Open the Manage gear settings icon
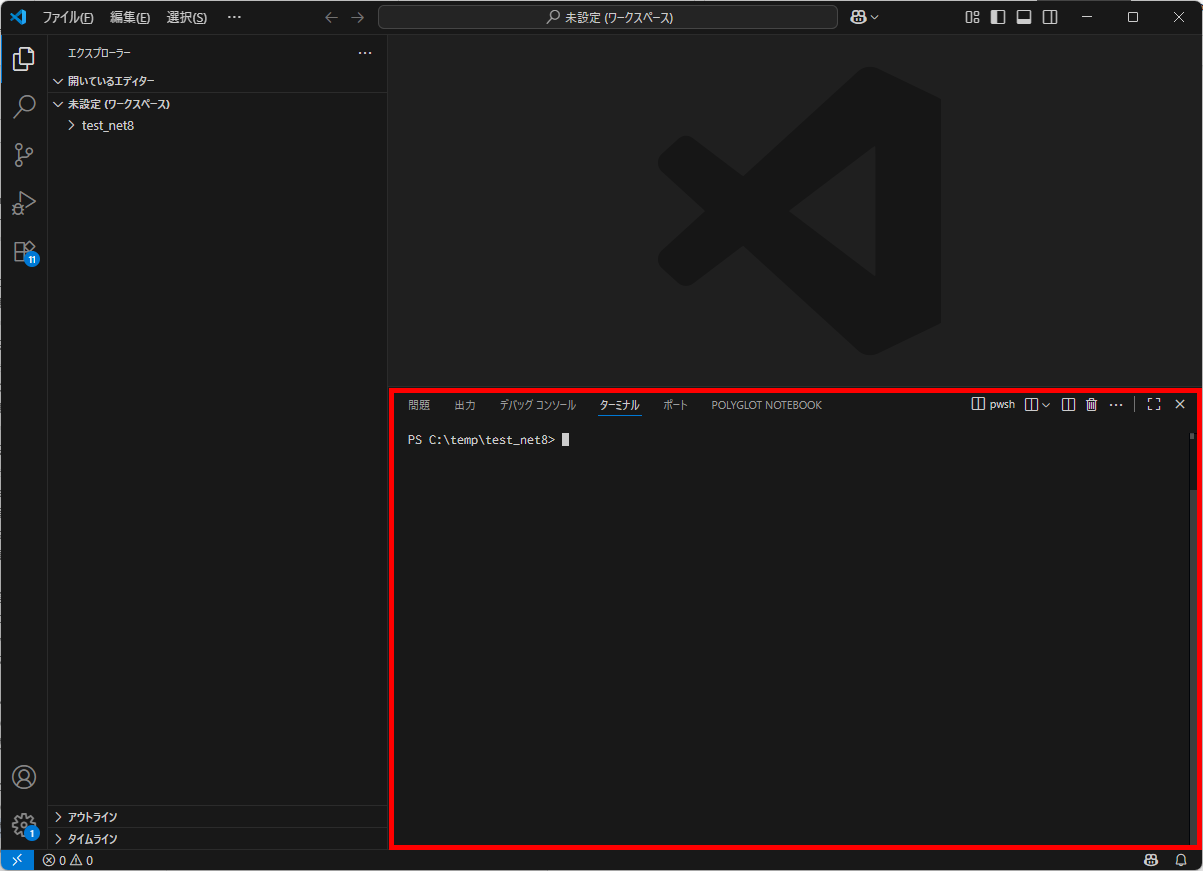 (x=23, y=825)
